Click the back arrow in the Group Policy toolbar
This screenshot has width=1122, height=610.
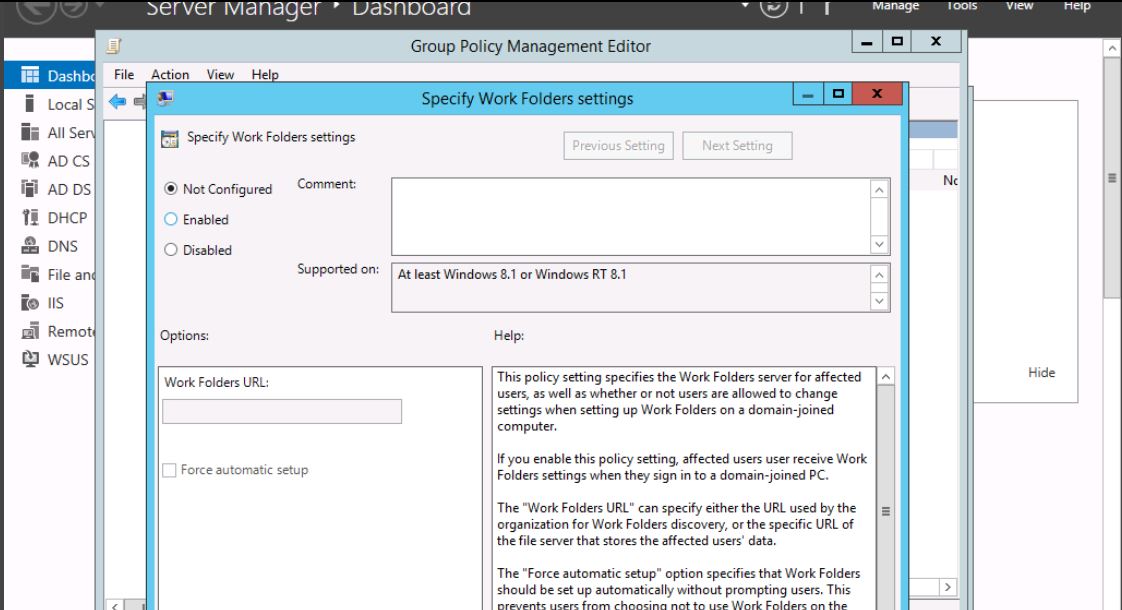(117, 101)
